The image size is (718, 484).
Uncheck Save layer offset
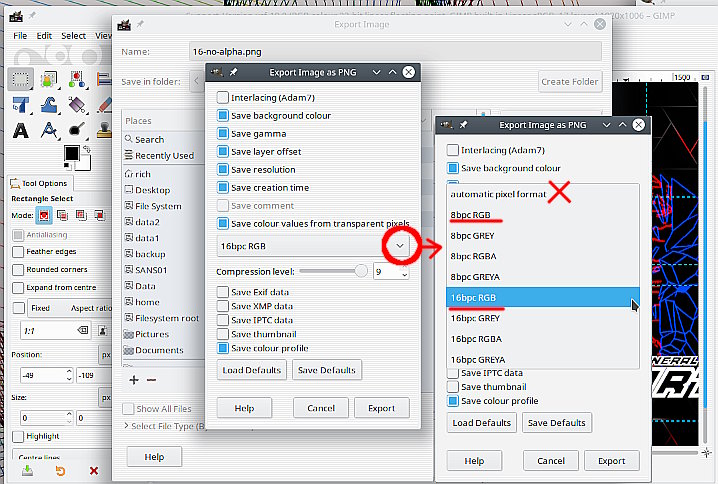223,152
